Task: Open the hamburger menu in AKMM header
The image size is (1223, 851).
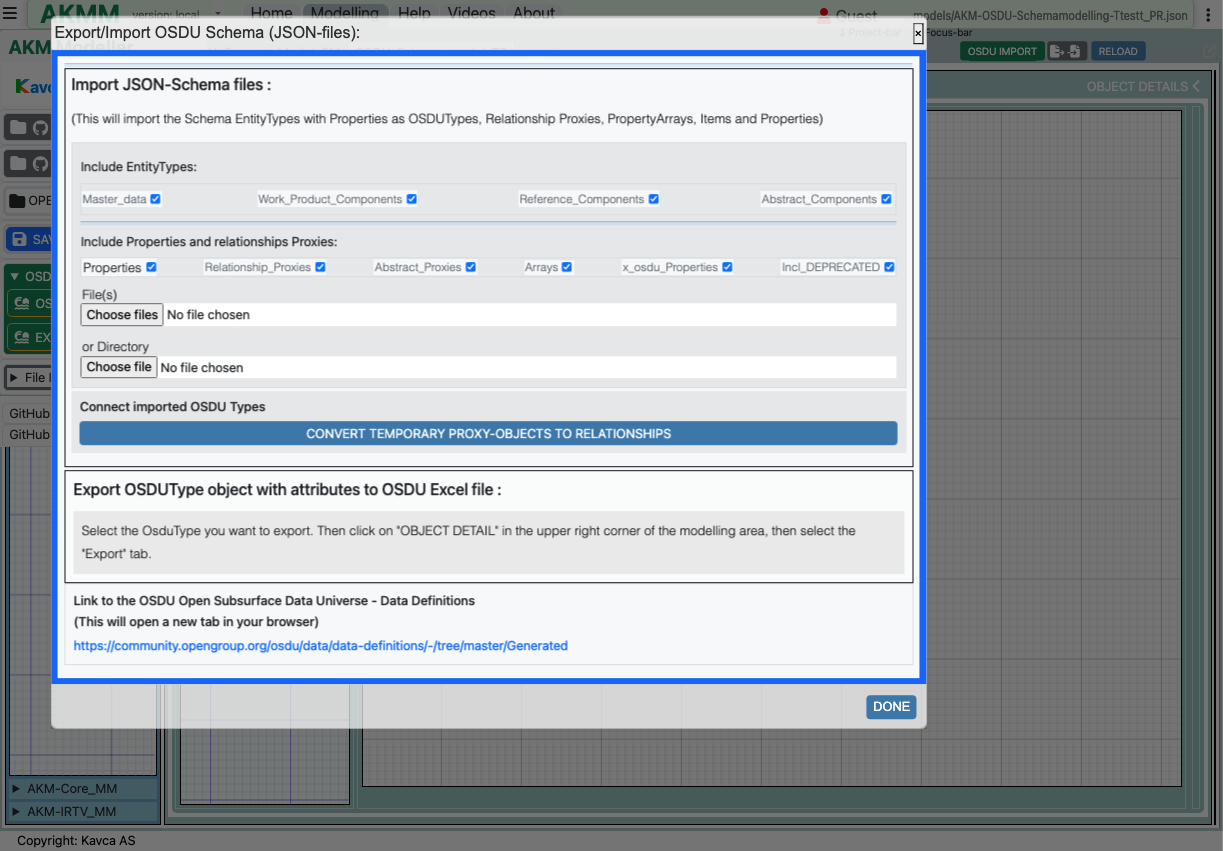Action: click(x=10, y=13)
